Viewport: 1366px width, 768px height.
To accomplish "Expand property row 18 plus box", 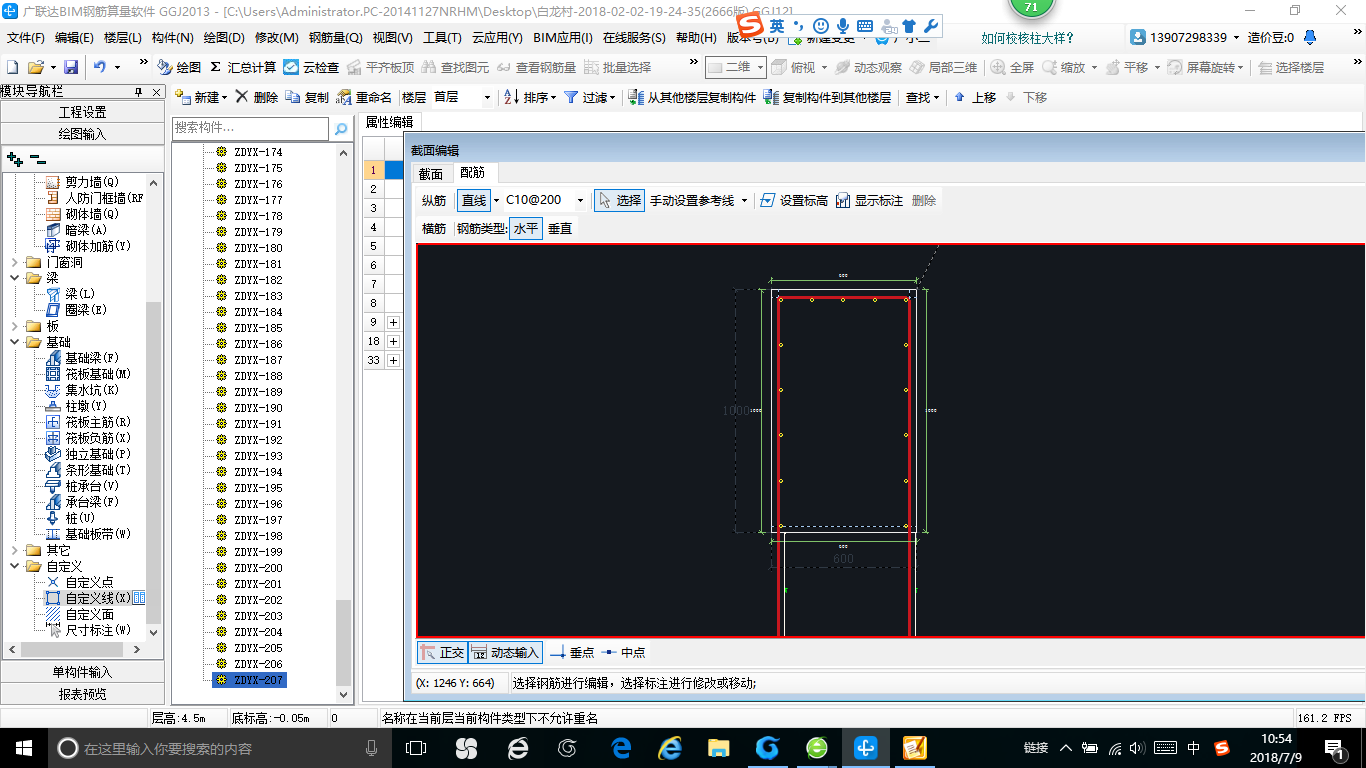I will (x=393, y=341).
